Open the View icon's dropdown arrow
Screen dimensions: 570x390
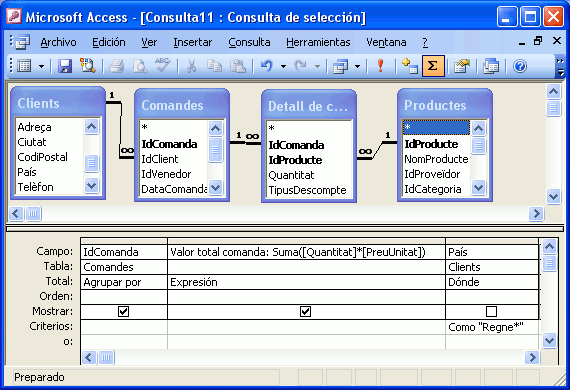(41, 67)
